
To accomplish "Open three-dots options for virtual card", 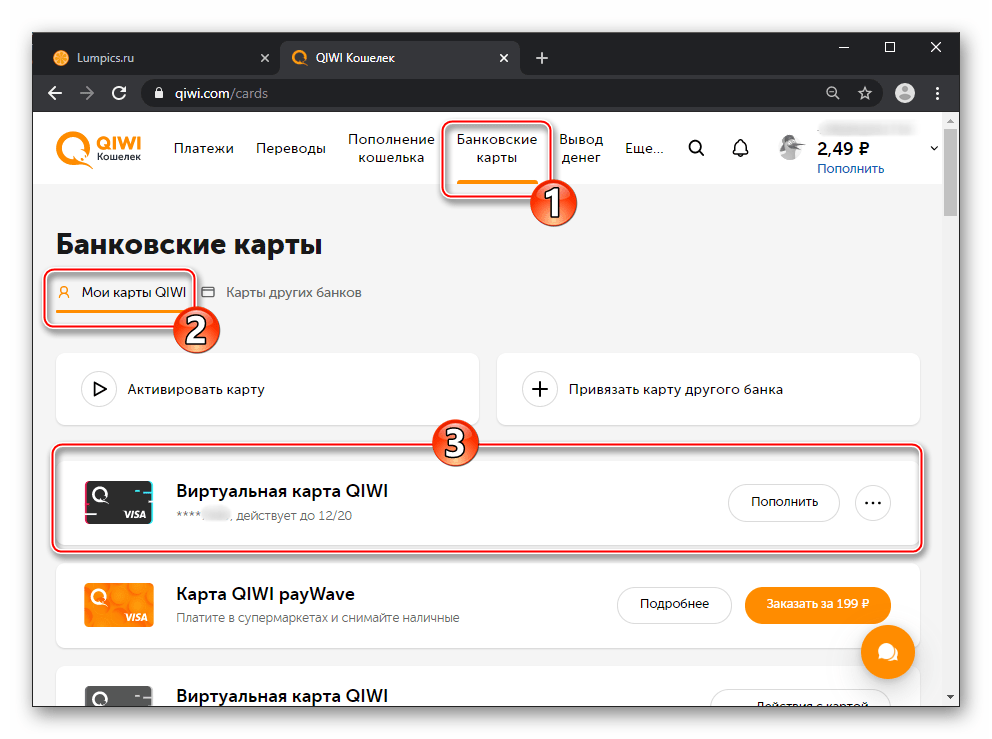I will pos(872,503).
